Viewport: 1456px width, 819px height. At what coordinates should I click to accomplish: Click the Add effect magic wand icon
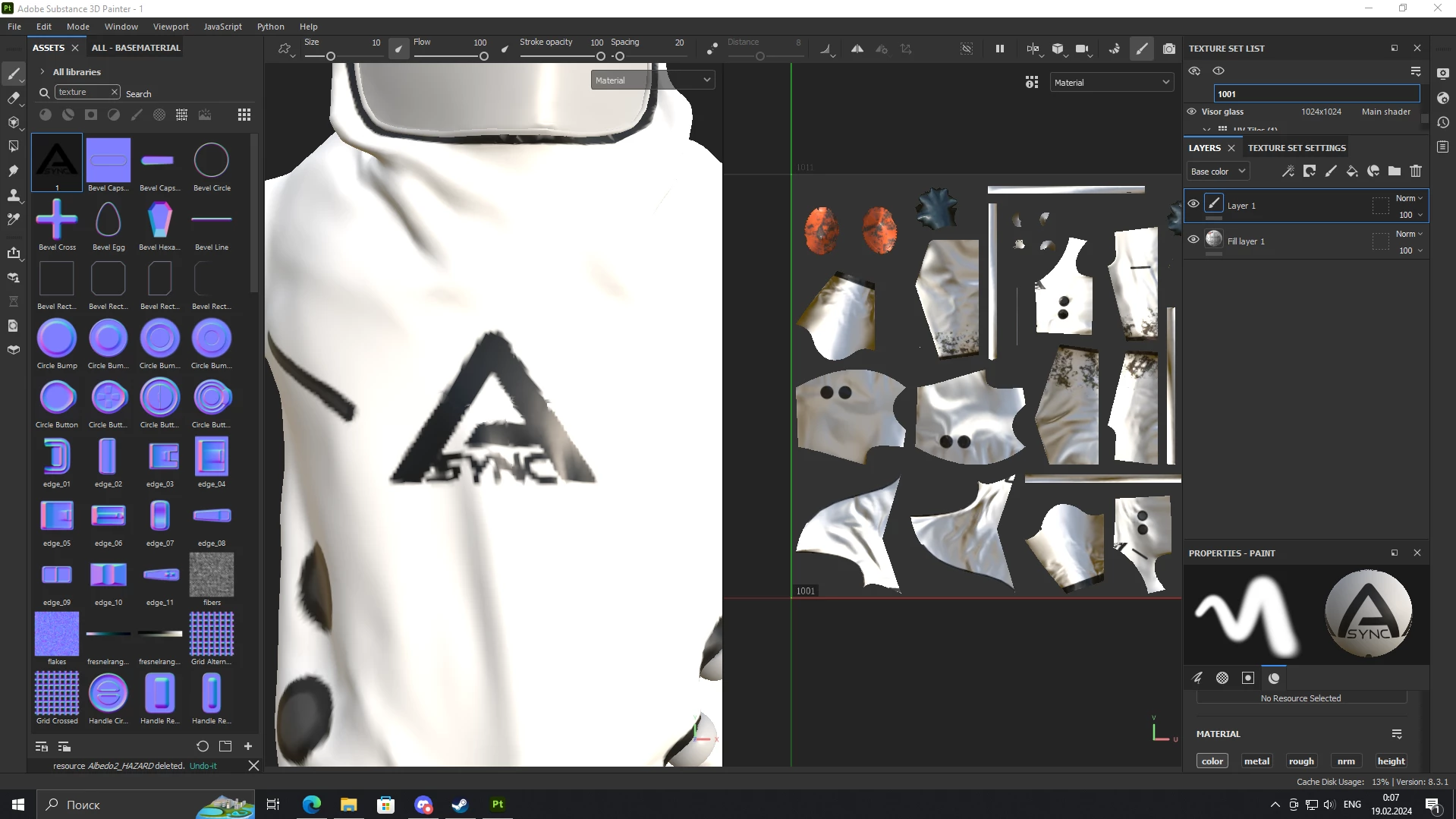(x=1288, y=172)
